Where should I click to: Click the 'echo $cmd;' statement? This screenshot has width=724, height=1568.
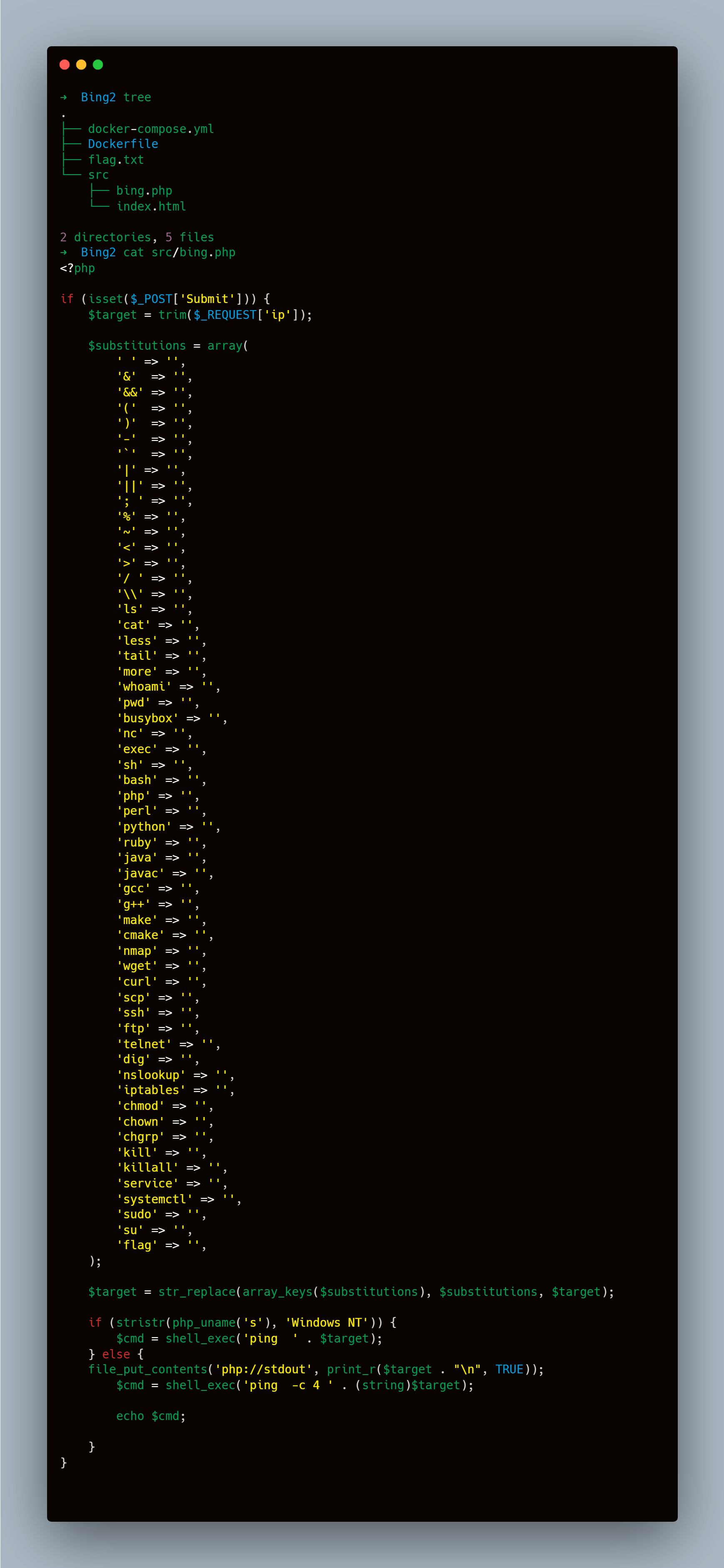point(151,1416)
